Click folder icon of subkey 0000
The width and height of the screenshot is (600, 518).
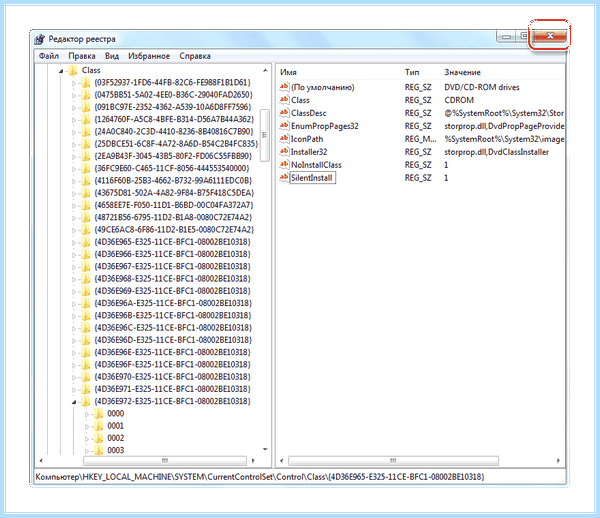click(x=99, y=413)
